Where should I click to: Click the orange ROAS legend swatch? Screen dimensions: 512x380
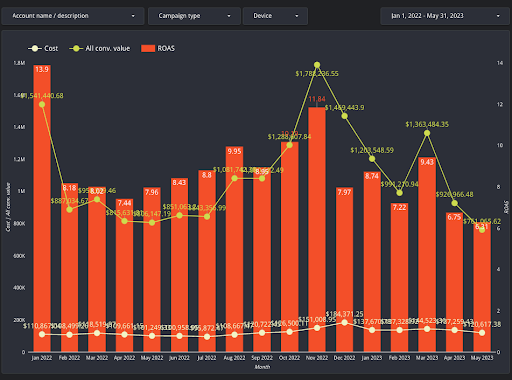tap(148, 48)
